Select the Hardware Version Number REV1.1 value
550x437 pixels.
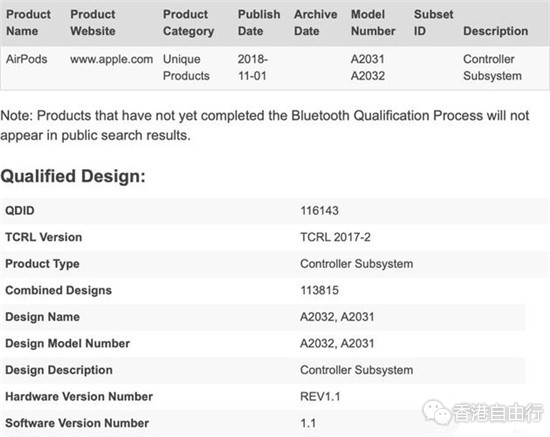coord(320,397)
